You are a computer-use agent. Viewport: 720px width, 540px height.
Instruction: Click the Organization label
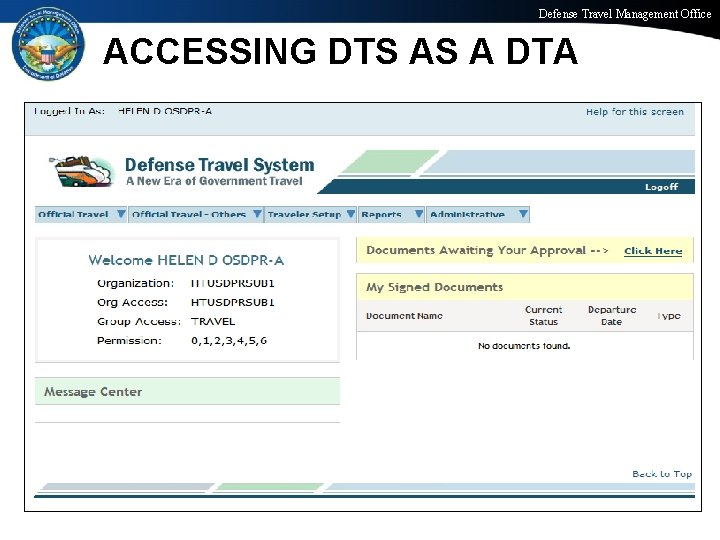tap(135, 283)
